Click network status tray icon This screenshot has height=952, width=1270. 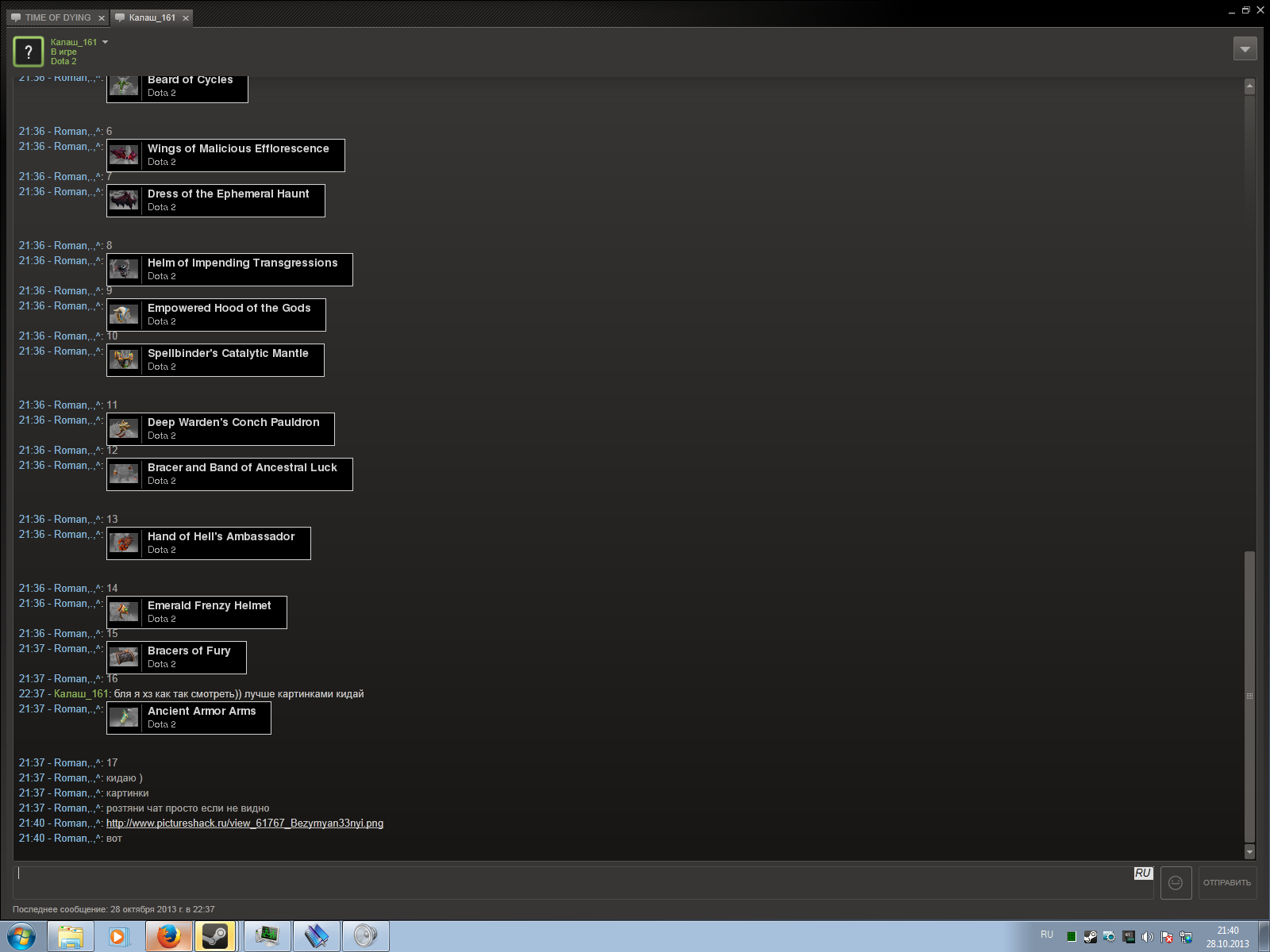tap(1186, 937)
